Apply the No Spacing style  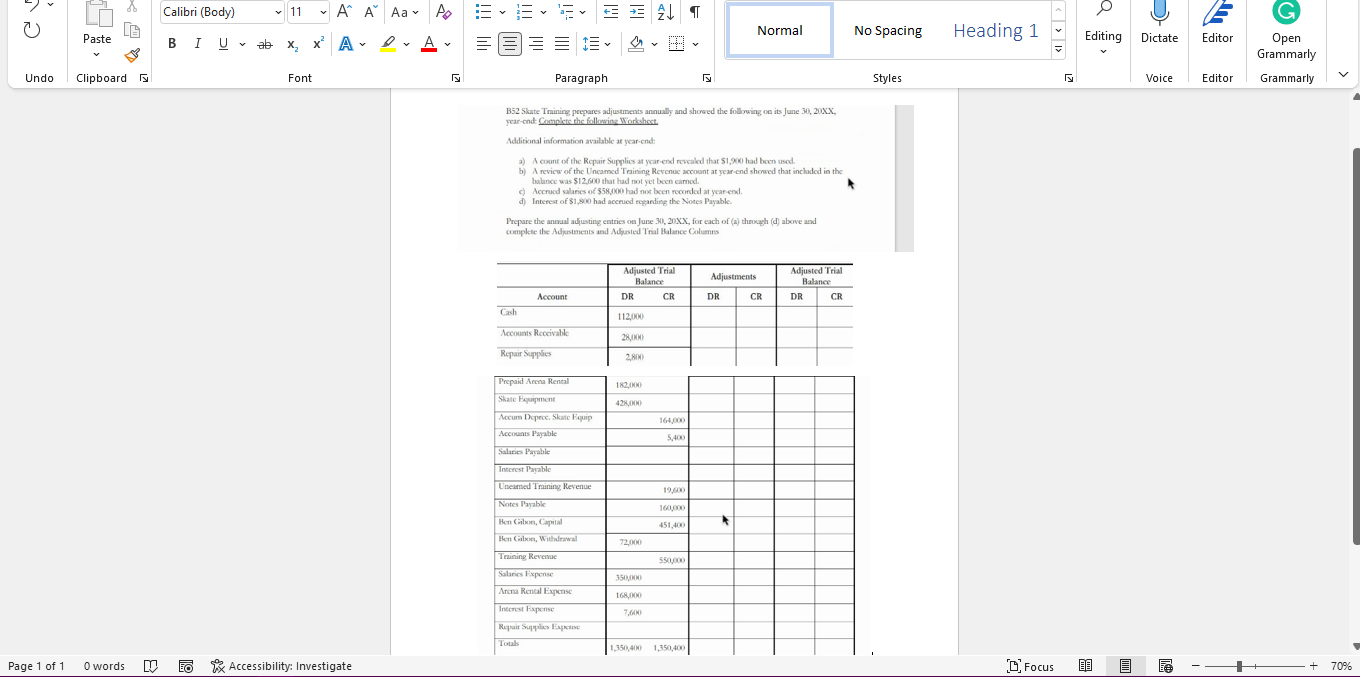[x=888, y=30]
